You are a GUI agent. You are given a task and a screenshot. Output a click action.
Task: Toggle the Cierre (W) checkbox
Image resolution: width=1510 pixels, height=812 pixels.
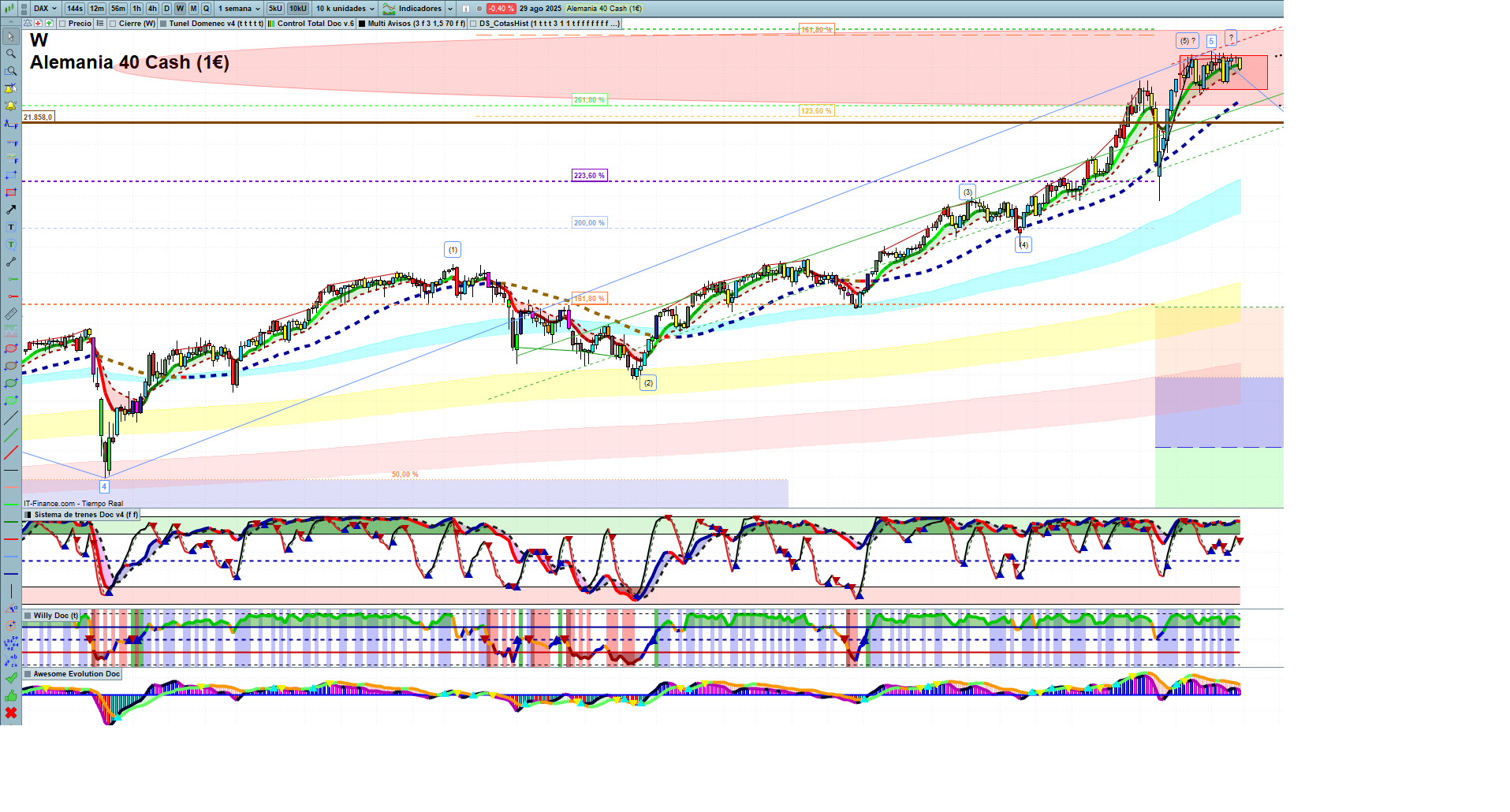tap(114, 24)
